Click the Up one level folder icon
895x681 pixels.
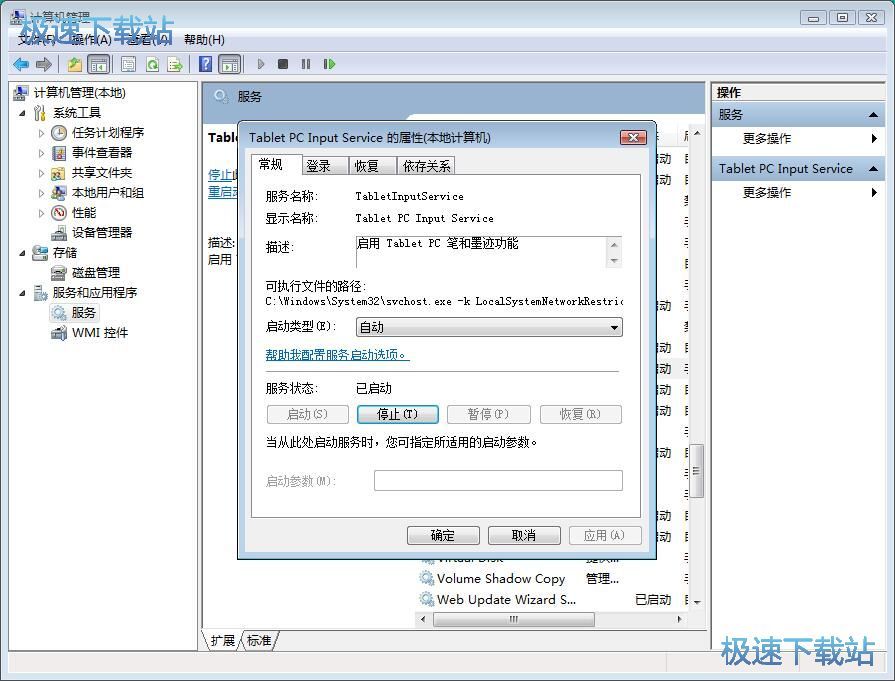tap(75, 65)
